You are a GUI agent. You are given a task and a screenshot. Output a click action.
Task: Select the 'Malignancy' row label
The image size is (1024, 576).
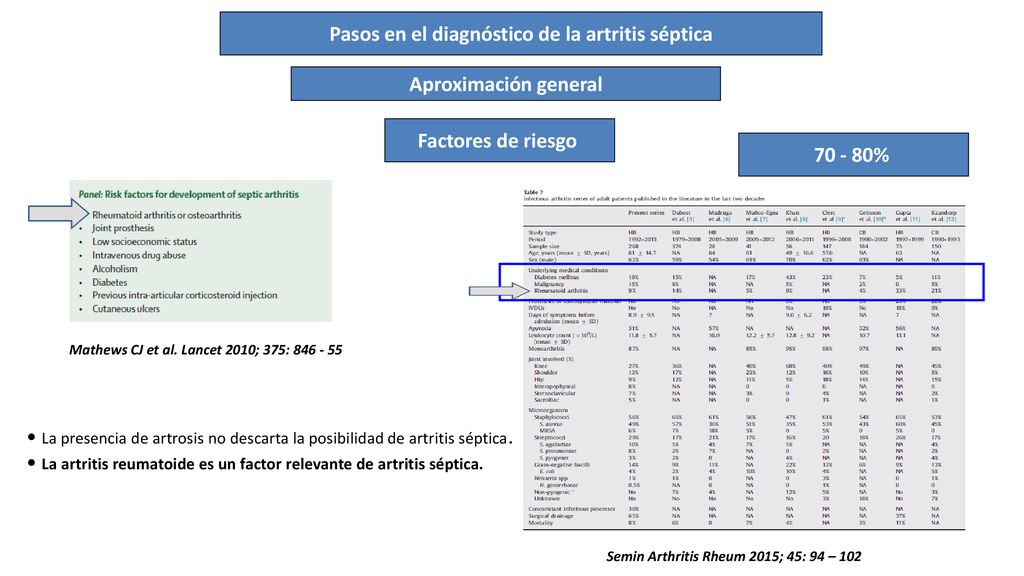(x=549, y=284)
